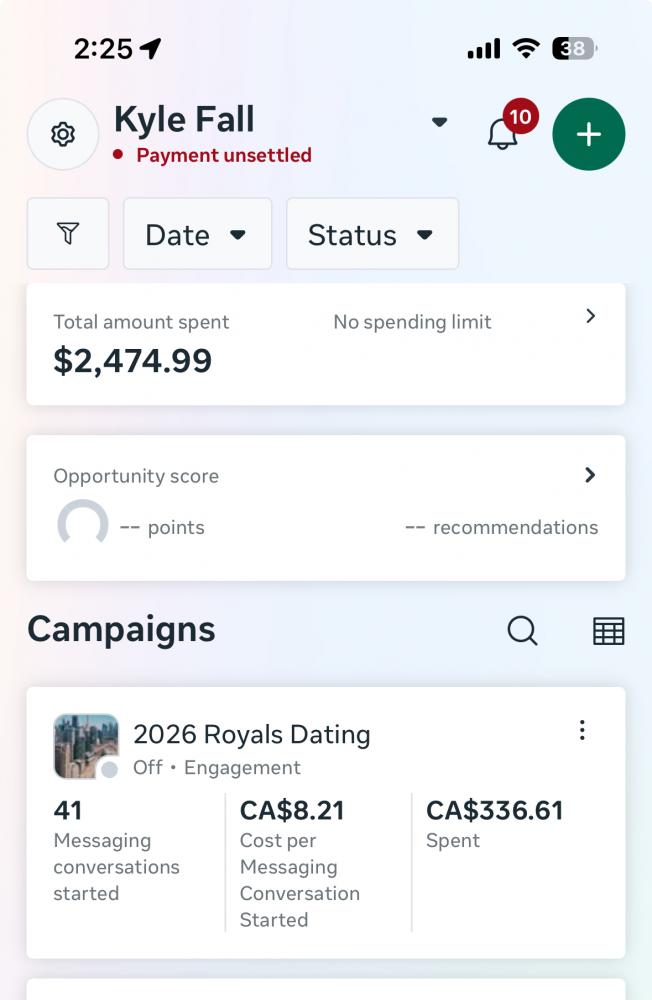The width and height of the screenshot is (652, 1000).
Task: Select the Messaging conversations started metric
Action: pos(116,852)
